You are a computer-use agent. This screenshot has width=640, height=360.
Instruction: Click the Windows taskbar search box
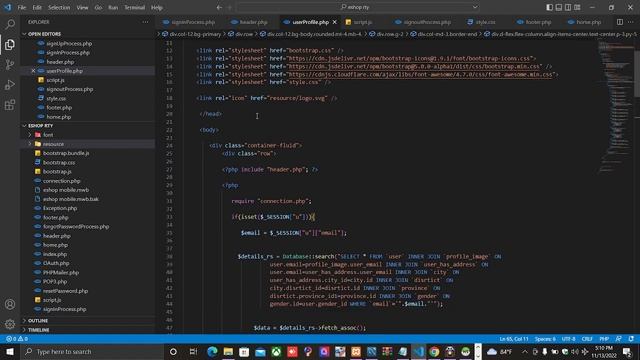coord(92,351)
